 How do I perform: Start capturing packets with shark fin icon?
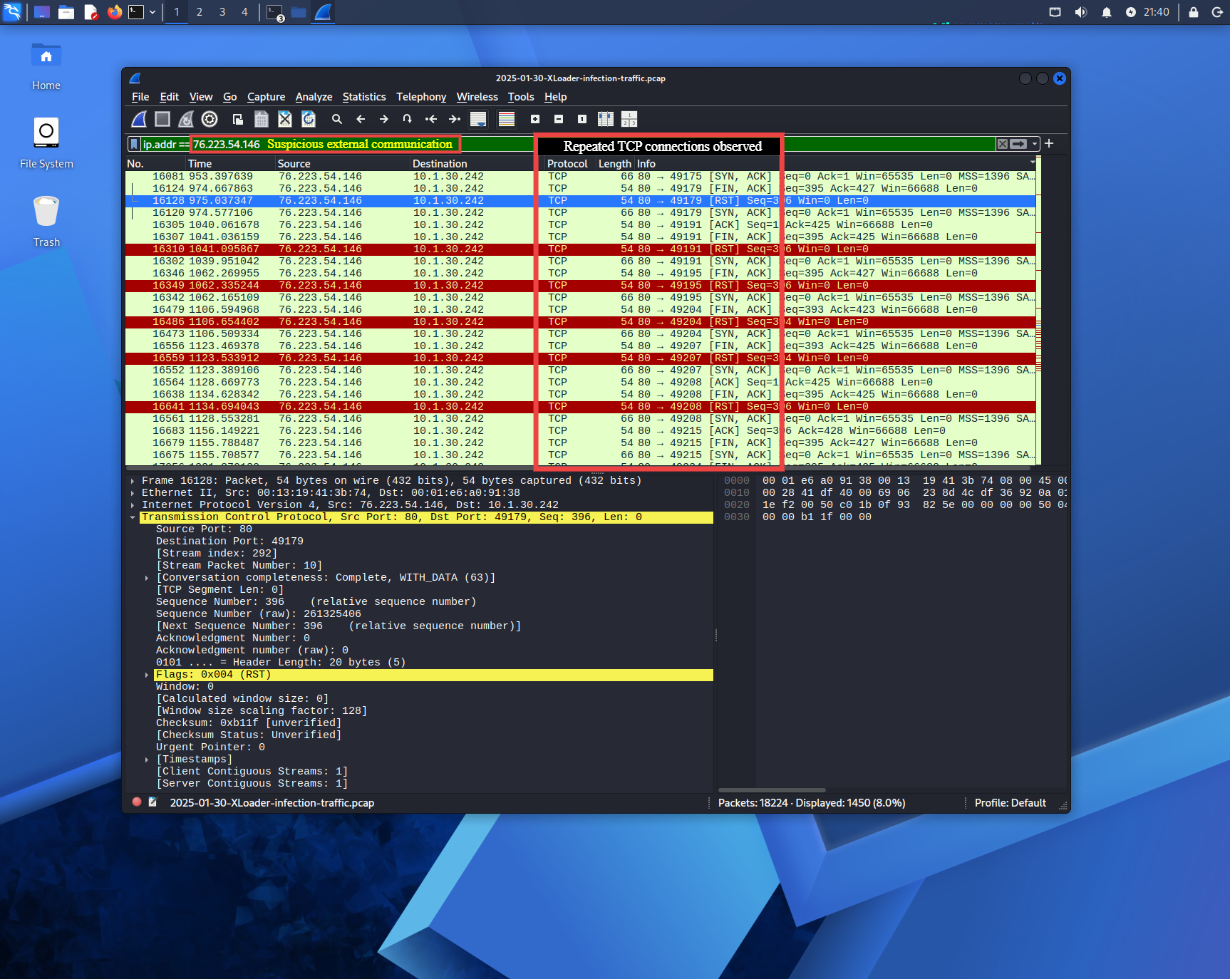pos(137,119)
